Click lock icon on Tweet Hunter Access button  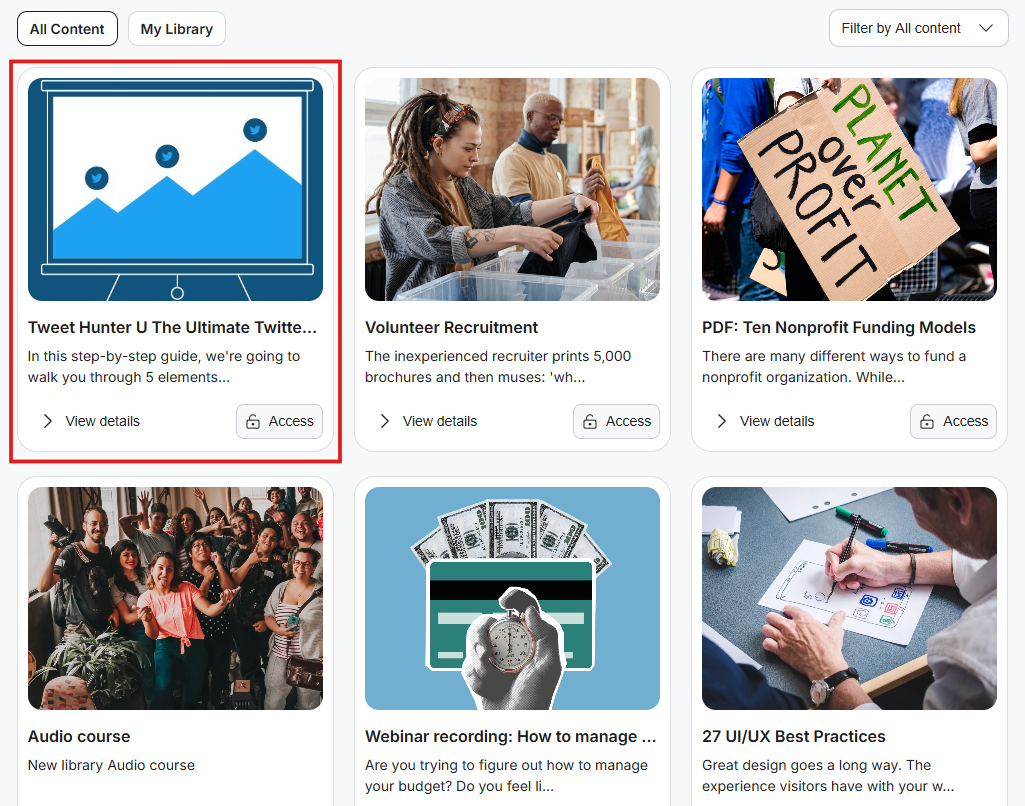(253, 422)
